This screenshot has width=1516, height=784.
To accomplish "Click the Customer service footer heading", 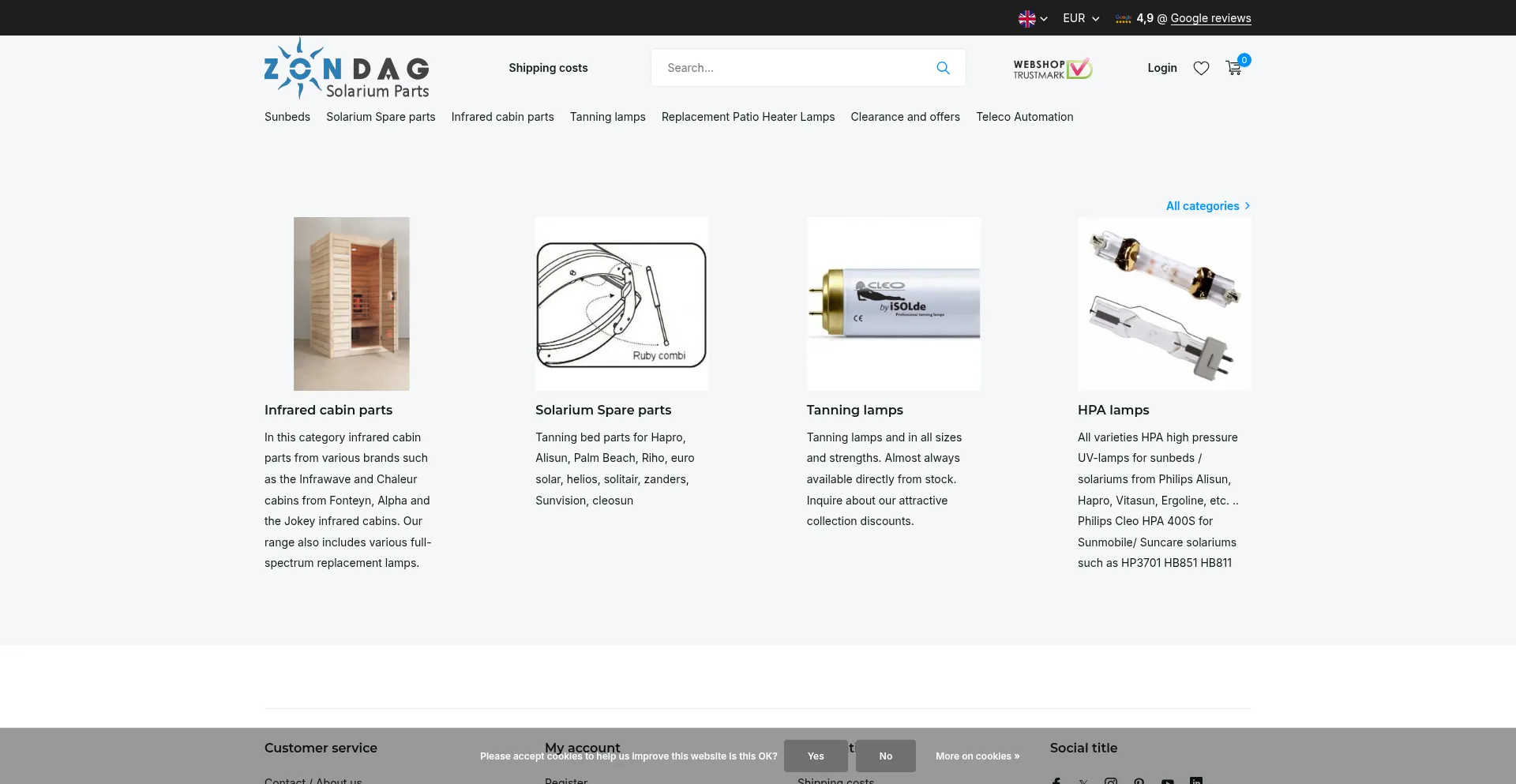I will tap(321, 748).
